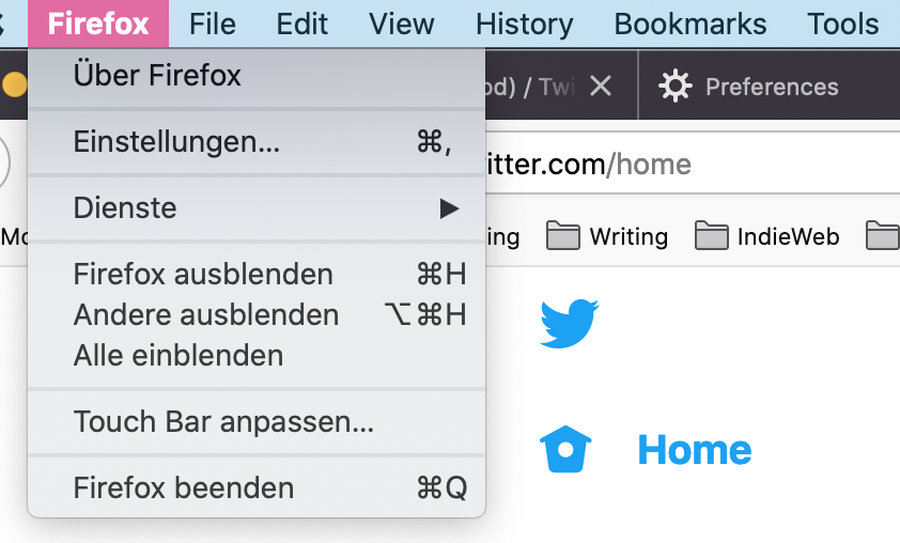Click the Home birdhouse icon
This screenshot has height=543, width=900.
[x=565, y=449]
